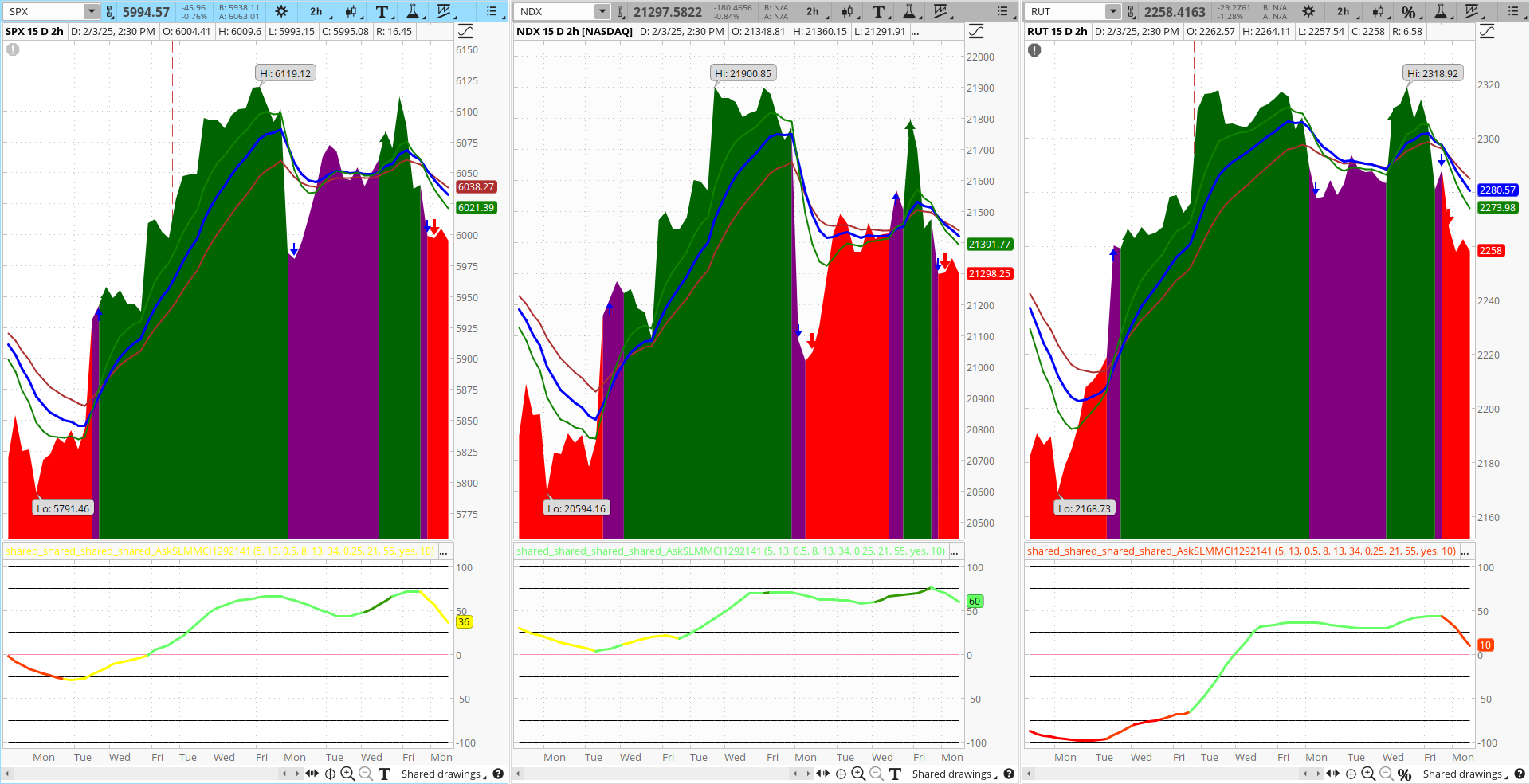Click the zoom-in magnifier below SPX chart
Image resolution: width=1530 pixels, height=784 pixels.
click(347, 774)
